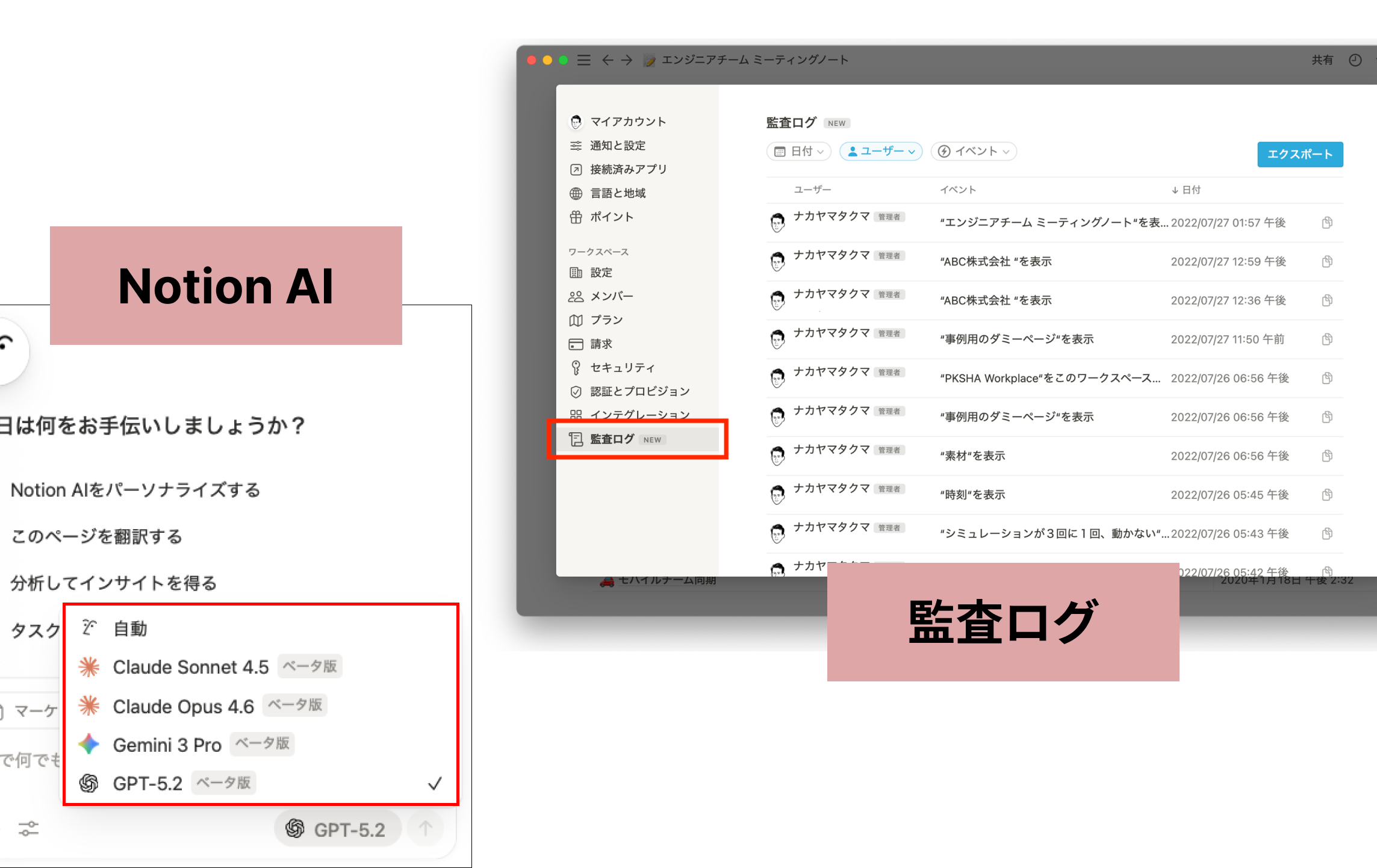Select Claude Sonnet 4.5 model
Image resolution: width=1377 pixels, height=868 pixels.
(x=190, y=667)
